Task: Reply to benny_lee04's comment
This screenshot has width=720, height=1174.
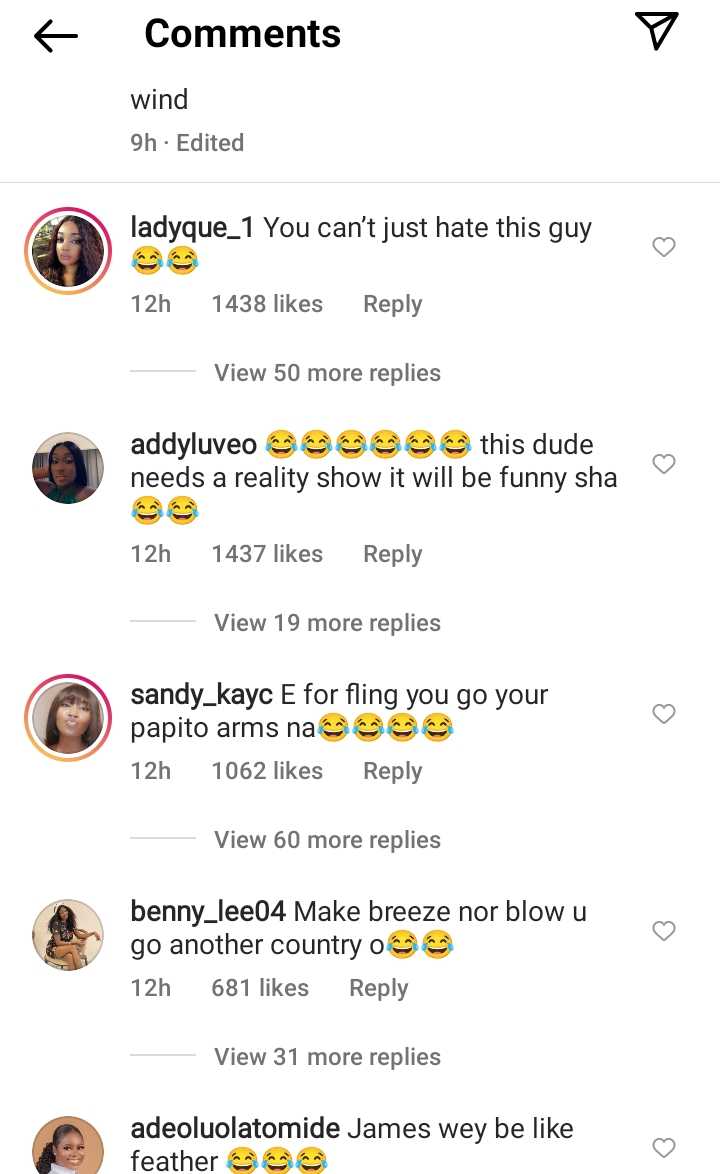Action: pyautogui.click(x=378, y=988)
